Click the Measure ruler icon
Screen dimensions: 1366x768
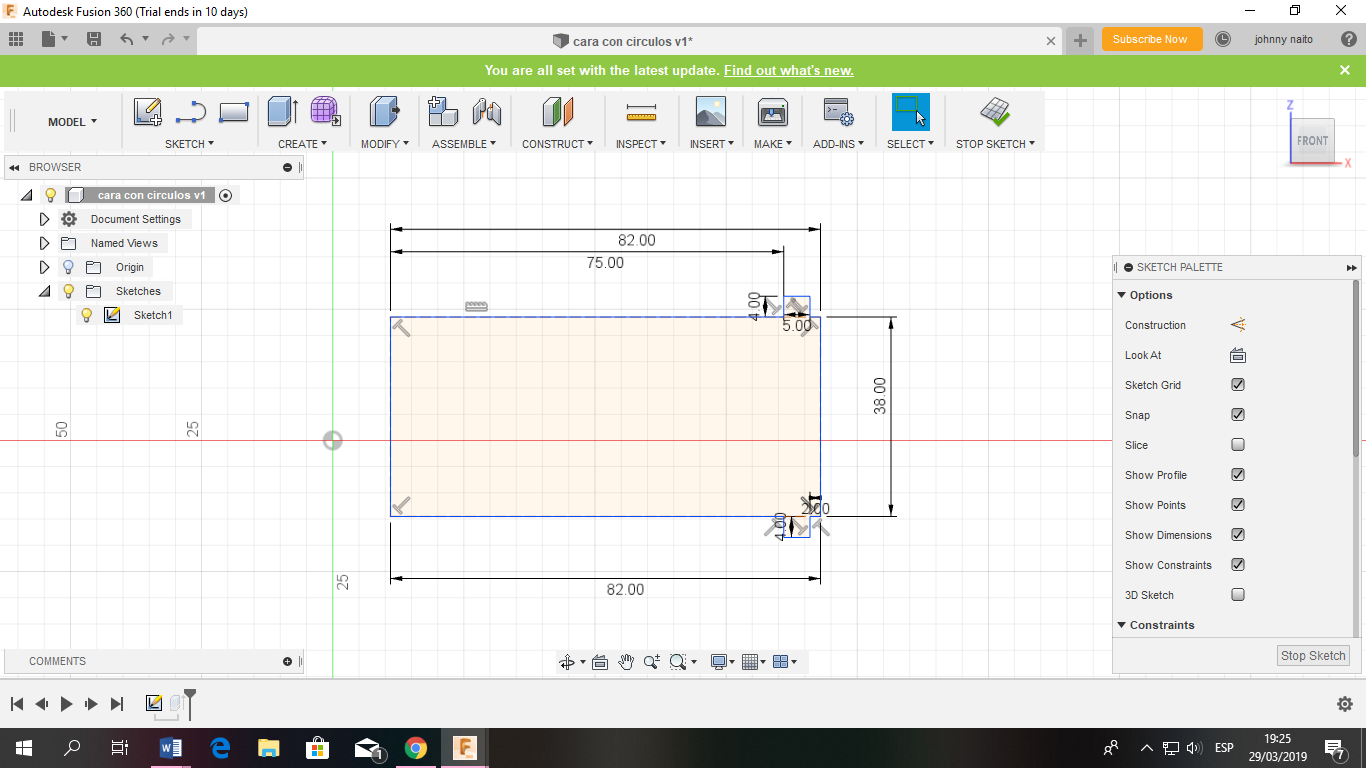point(641,112)
